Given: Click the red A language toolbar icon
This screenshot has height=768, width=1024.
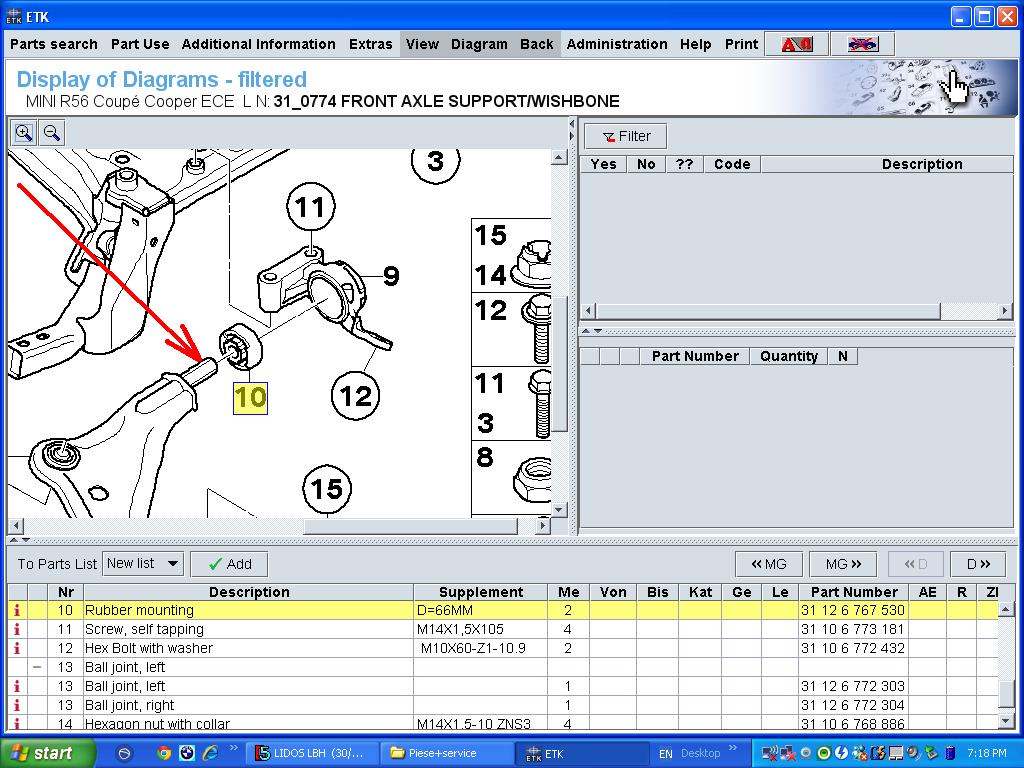Looking at the screenshot, I should click(x=796, y=44).
